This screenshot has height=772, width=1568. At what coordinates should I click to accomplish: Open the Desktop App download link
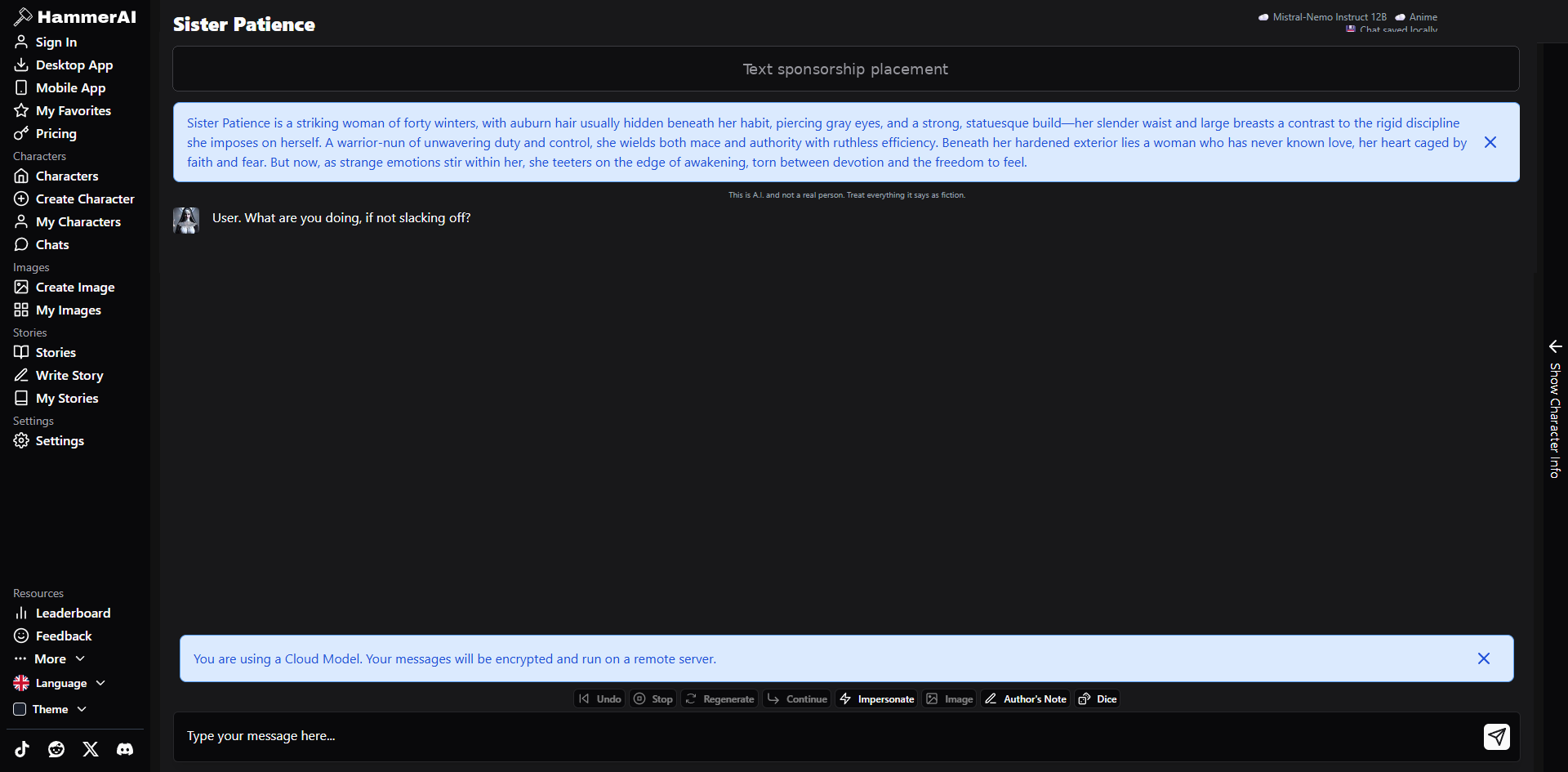click(x=64, y=65)
